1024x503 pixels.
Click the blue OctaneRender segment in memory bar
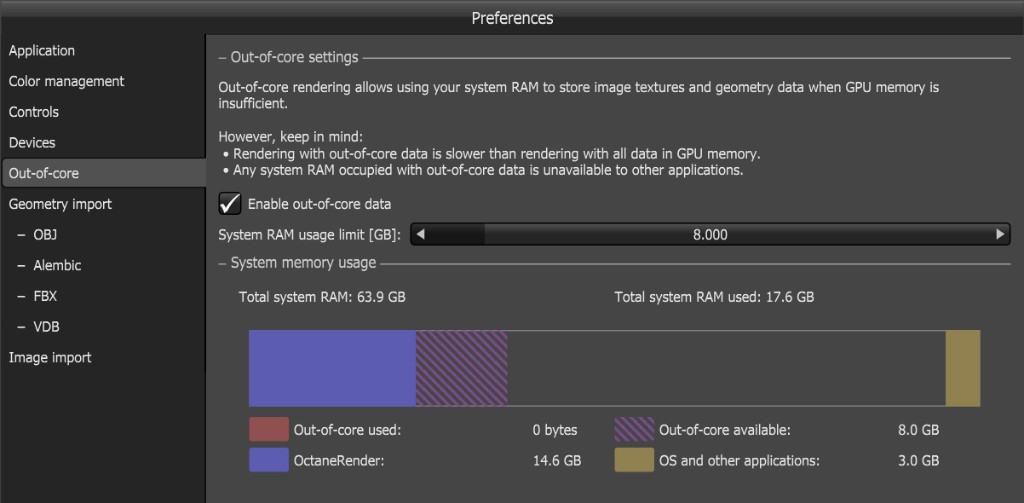point(332,369)
